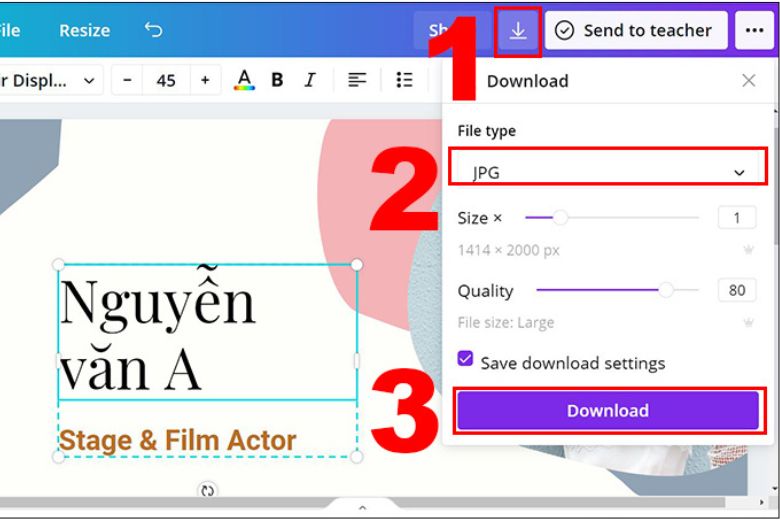Screen dimensions: 780x520
Task: Apply bulleted list formatting
Action: click(404, 80)
